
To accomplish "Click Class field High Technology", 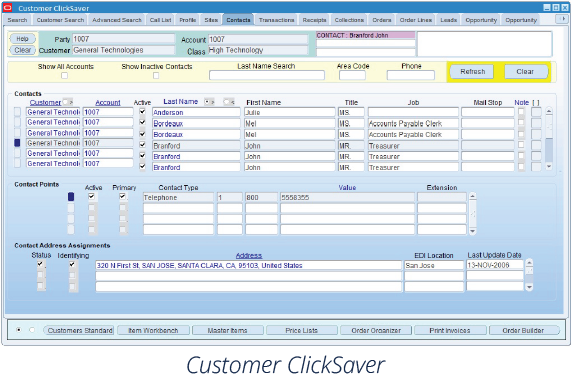I will tap(258, 50).
